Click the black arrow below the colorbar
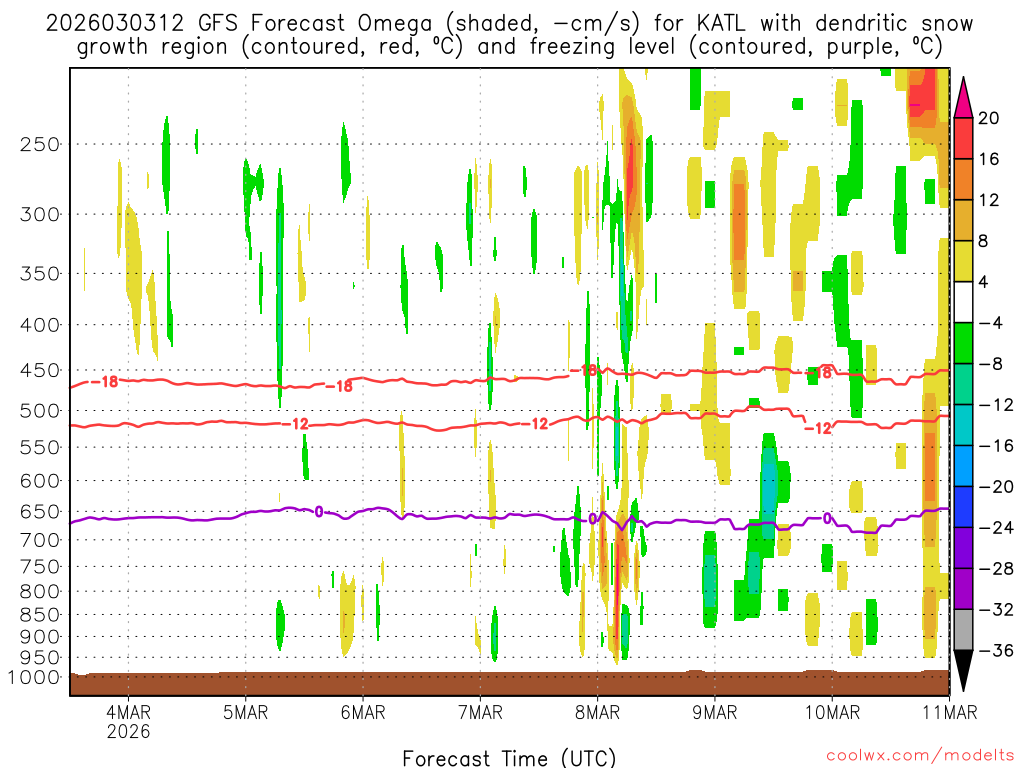The image size is (1024, 768). (x=963, y=671)
